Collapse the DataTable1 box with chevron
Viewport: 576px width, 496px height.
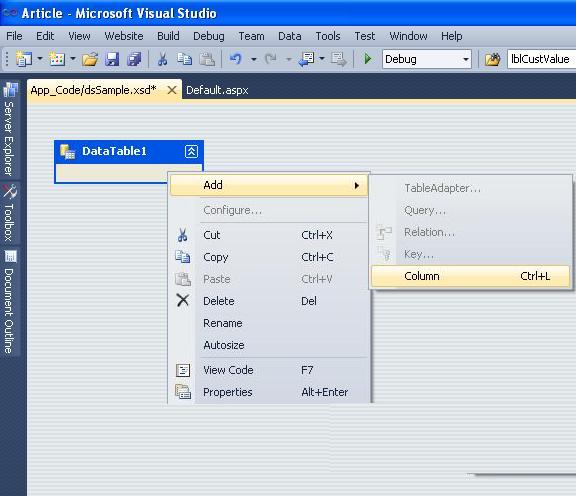pyautogui.click(x=191, y=151)
